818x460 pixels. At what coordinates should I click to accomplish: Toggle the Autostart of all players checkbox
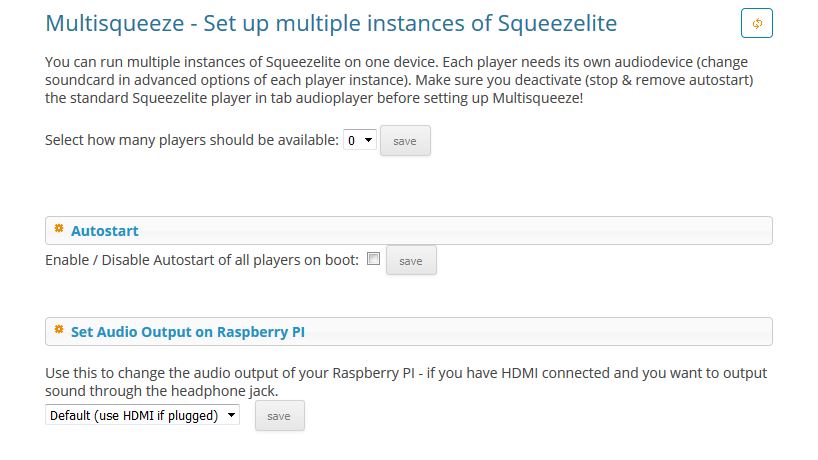pyautogui.click(x=374, y=259)
